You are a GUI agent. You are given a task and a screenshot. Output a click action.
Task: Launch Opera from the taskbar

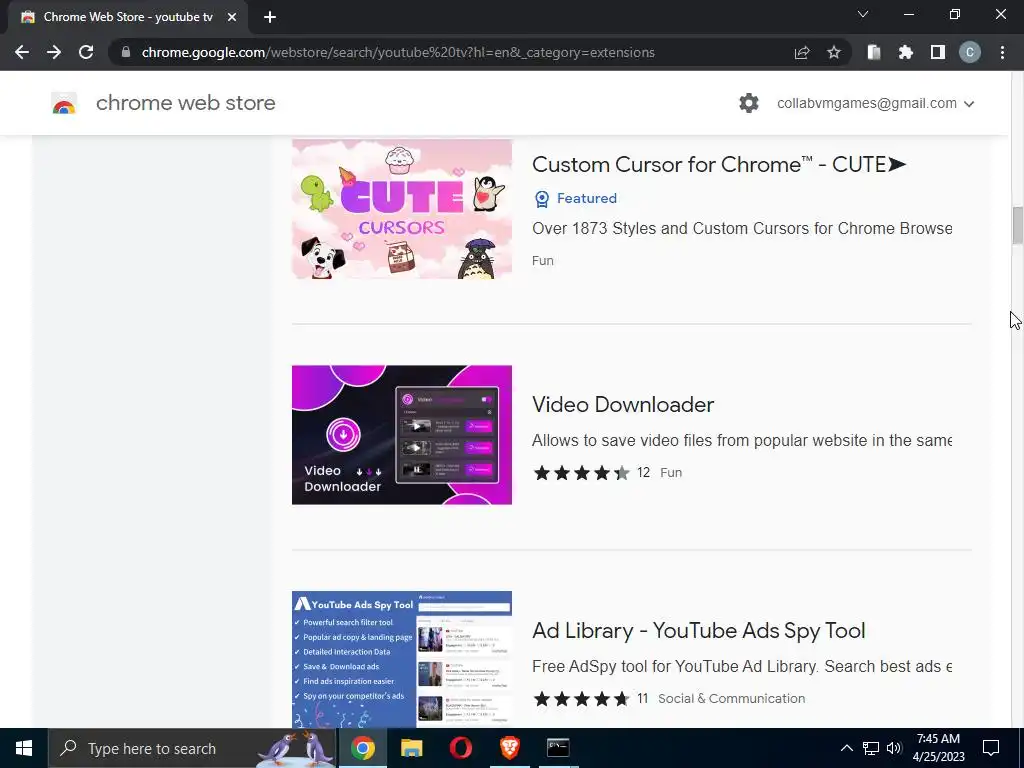[x=460, y=748]
